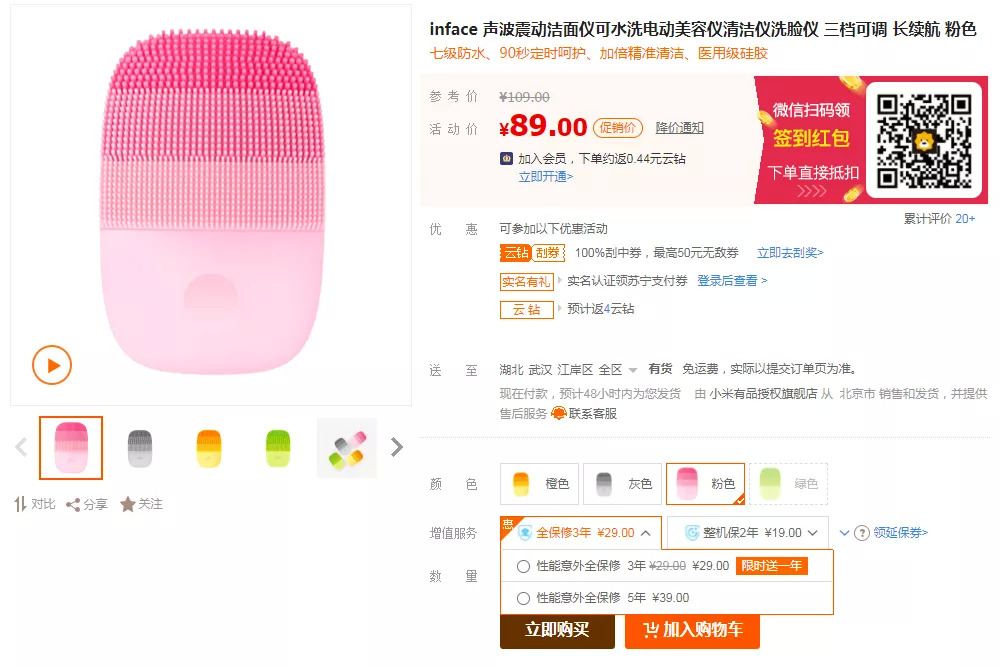This screenshot has height=666, width=1000.
Task: Show previous thumbnails with left arrow
Action: (x=21, y=447)
